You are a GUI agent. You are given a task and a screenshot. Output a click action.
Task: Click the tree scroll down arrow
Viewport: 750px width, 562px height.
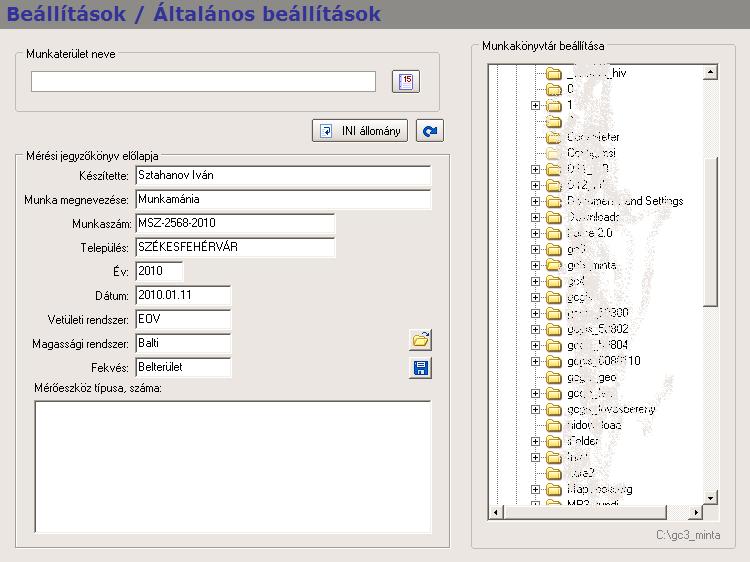pyautogui.click(x=711, y=498)
